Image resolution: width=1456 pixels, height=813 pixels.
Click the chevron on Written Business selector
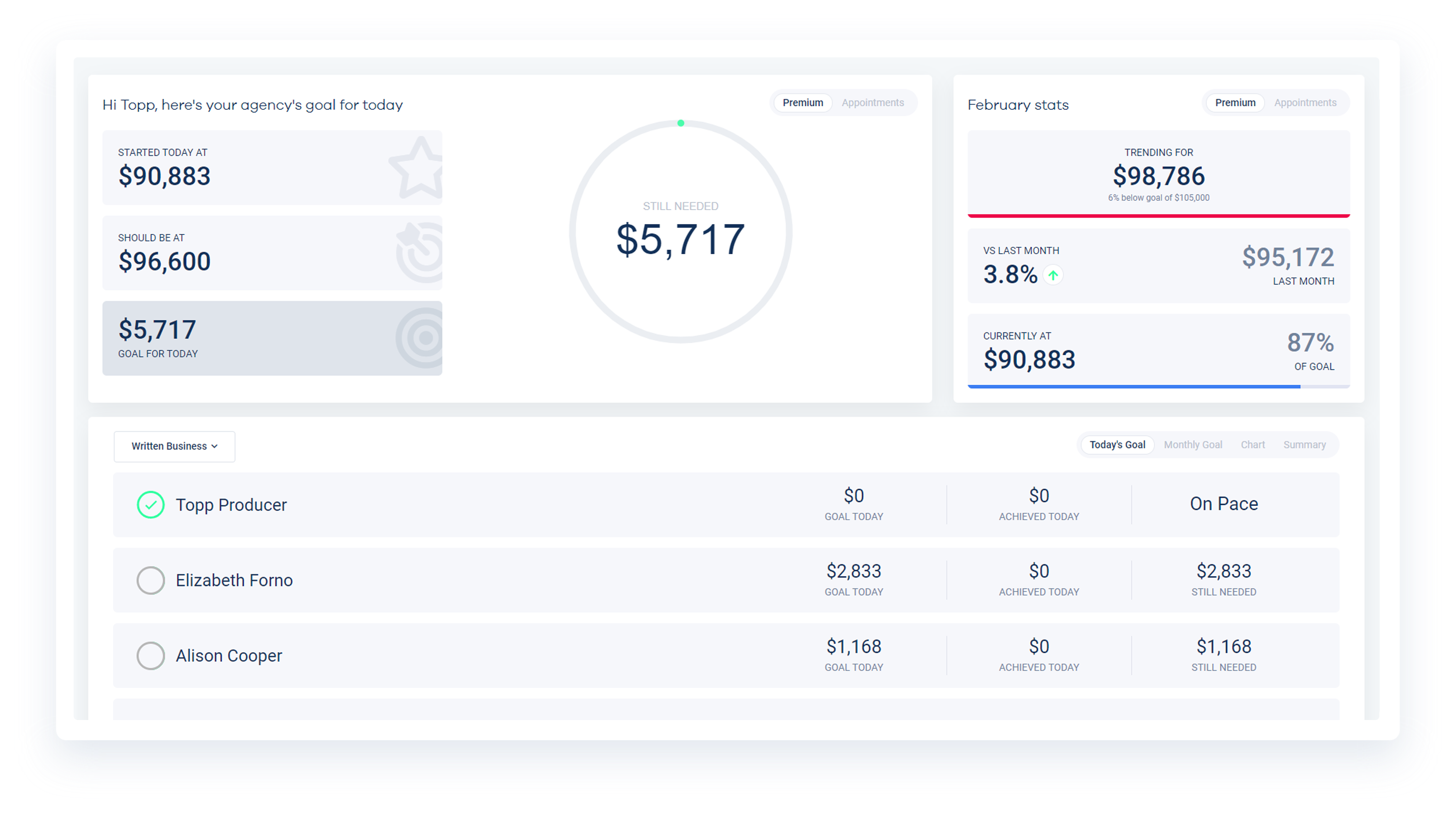click(215, 447)
